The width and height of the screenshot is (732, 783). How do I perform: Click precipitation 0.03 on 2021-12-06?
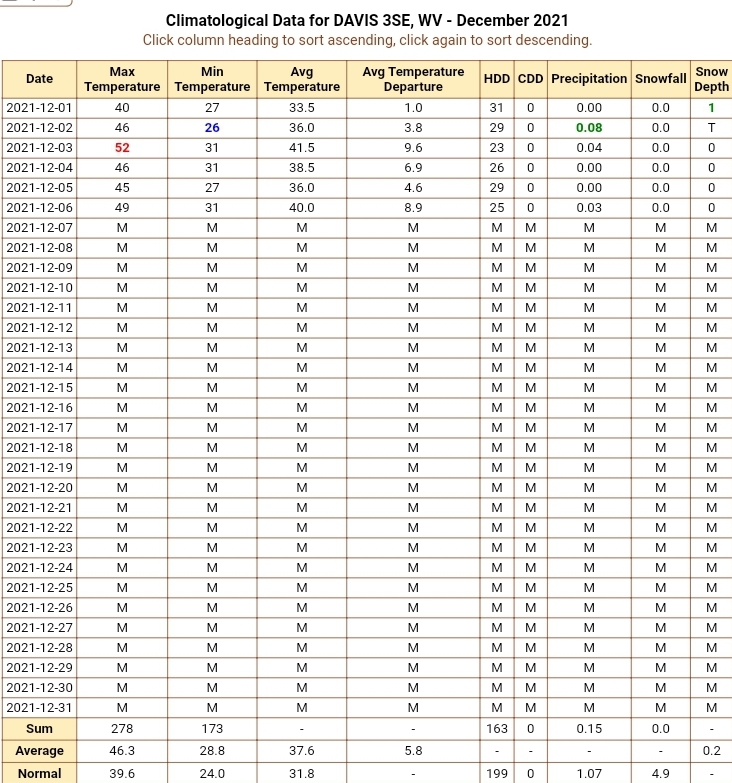pos(589,208)
